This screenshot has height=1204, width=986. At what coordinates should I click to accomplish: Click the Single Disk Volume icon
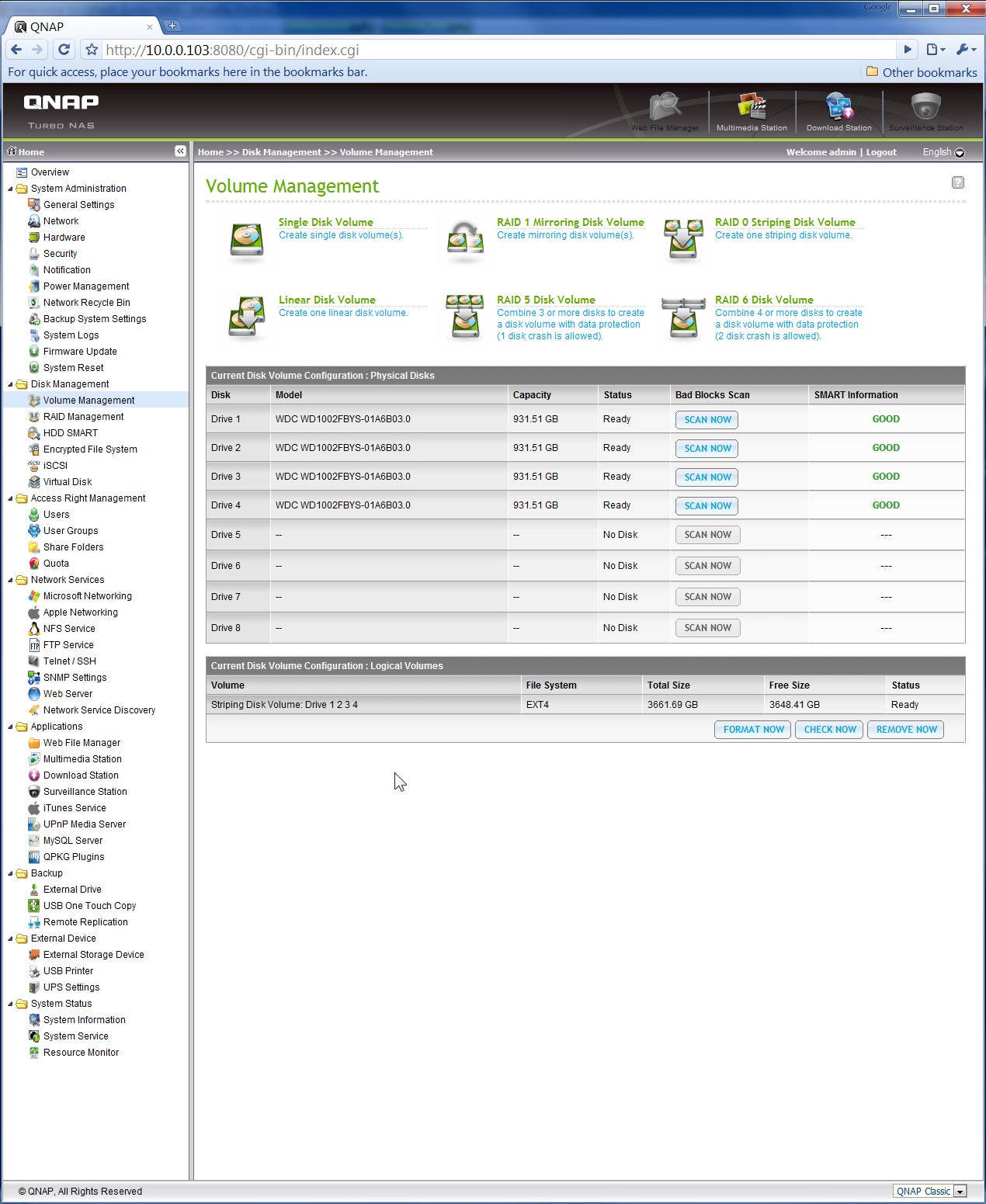[247, 239]
